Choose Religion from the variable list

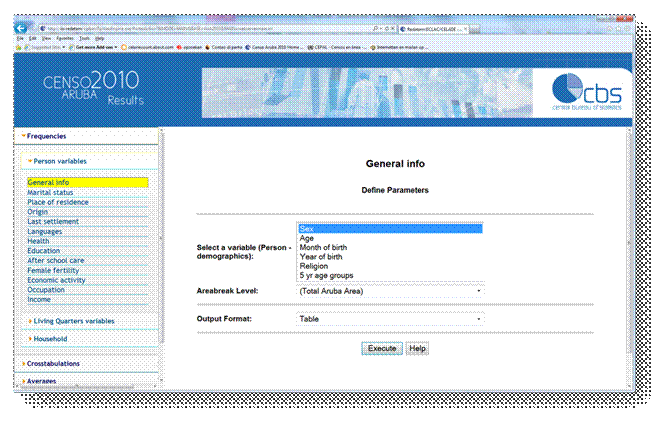(x=314, y=266)
